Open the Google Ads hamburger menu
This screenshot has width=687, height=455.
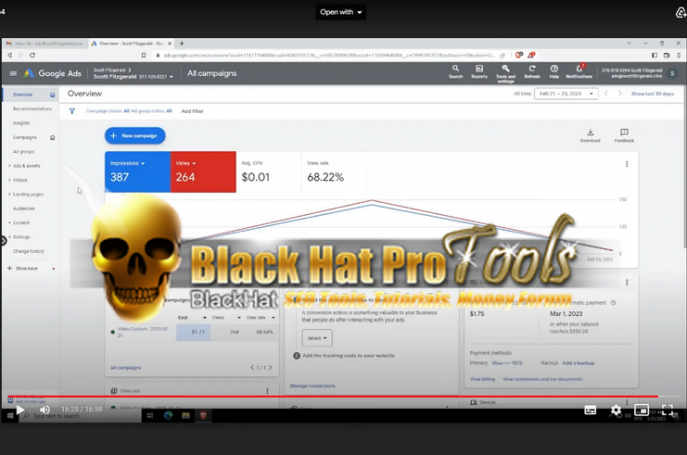coord(13,73)
